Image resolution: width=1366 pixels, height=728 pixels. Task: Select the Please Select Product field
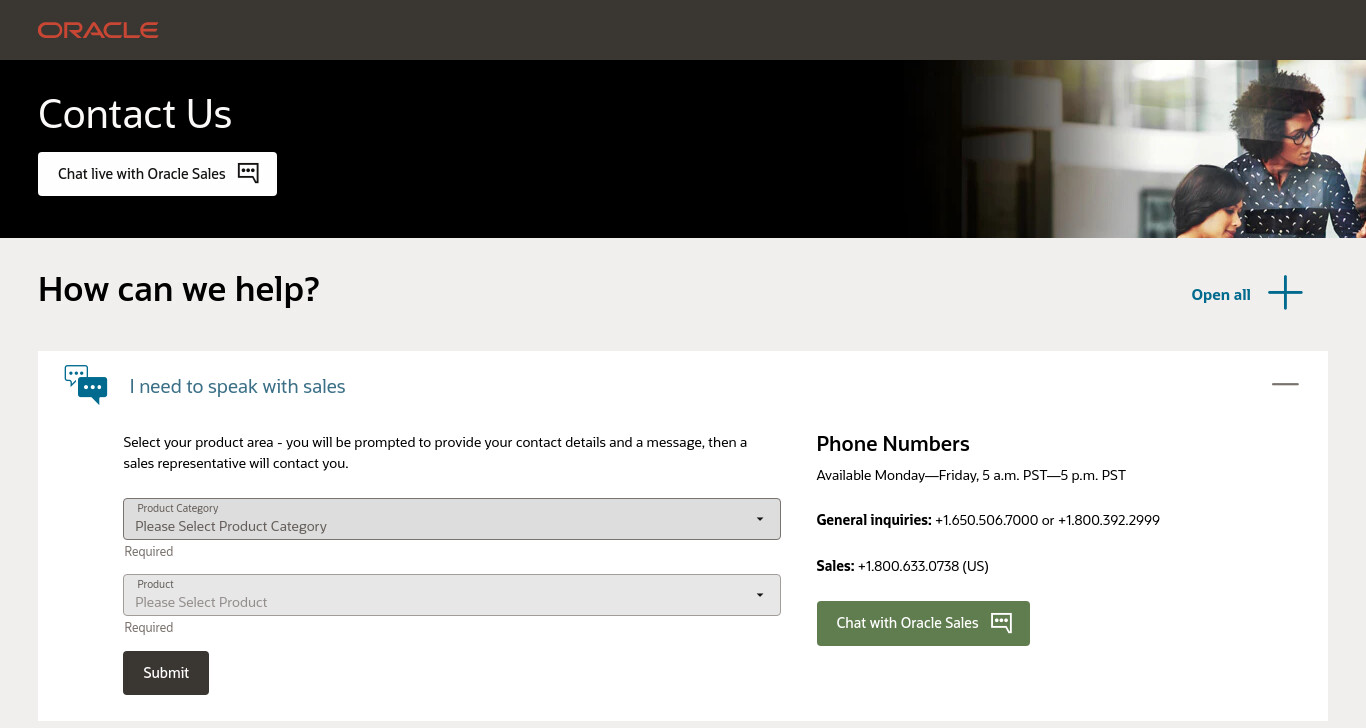(x=452, y=595)
